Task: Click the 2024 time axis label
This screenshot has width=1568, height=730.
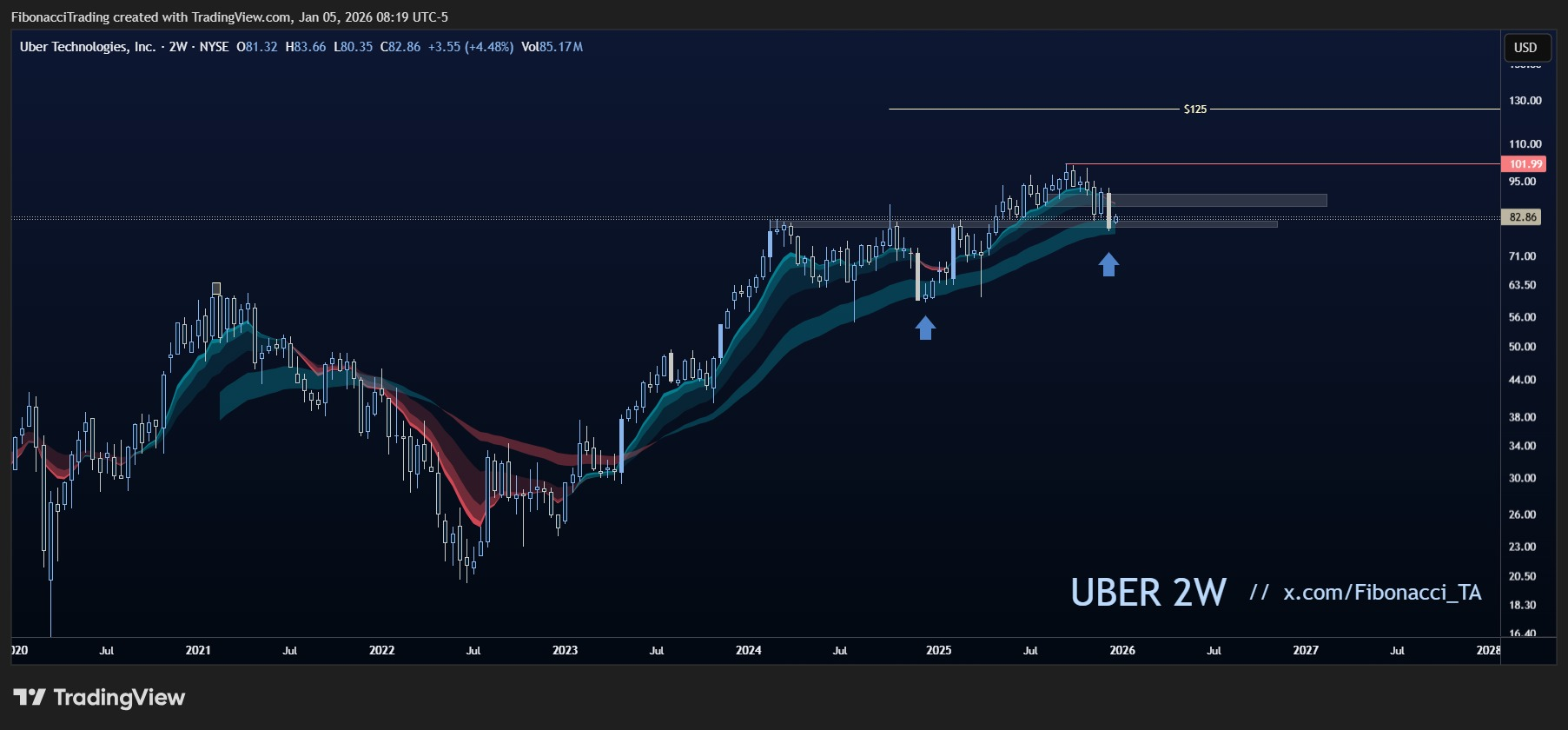Action: pos(748,650)
